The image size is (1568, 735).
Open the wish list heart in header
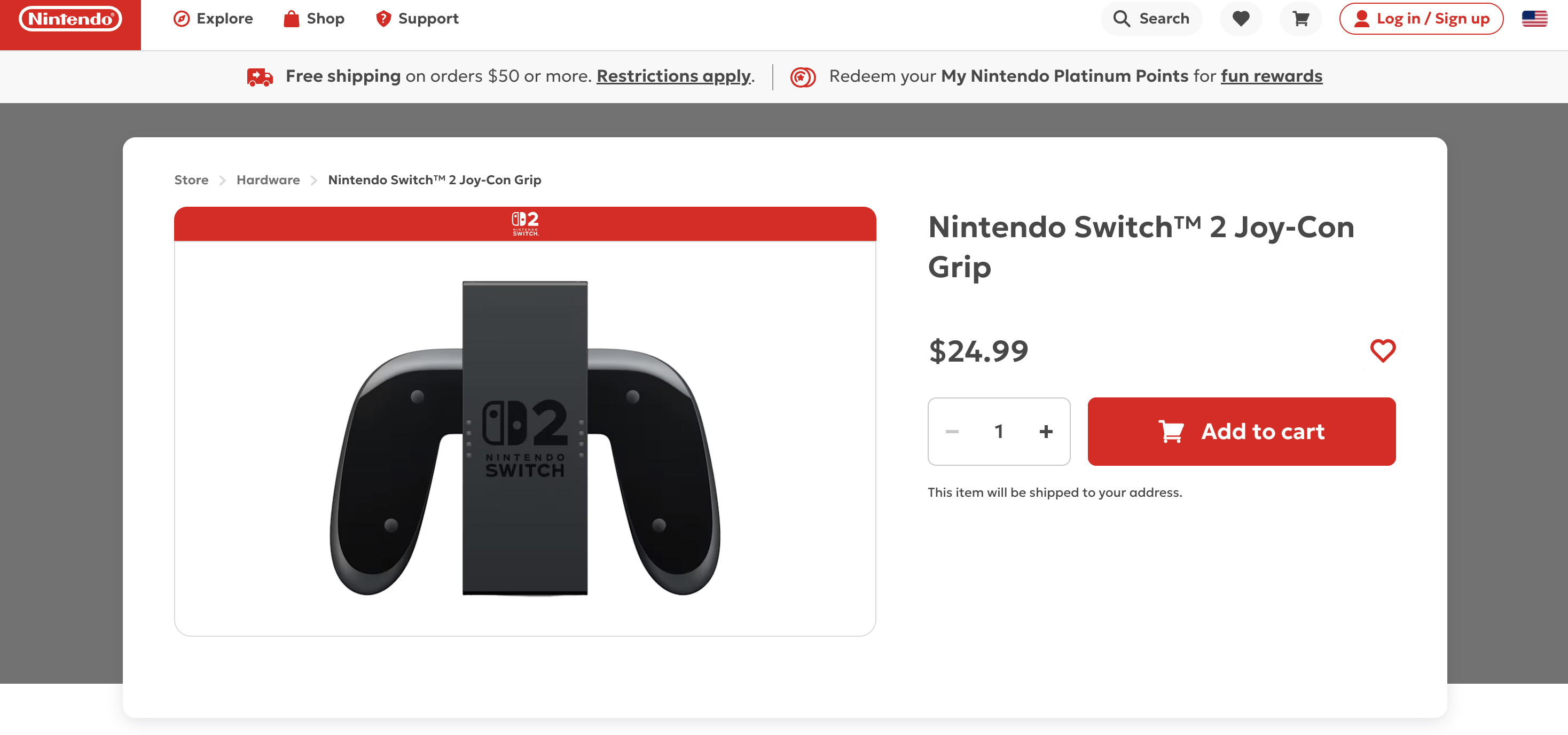click(1241, 19)
